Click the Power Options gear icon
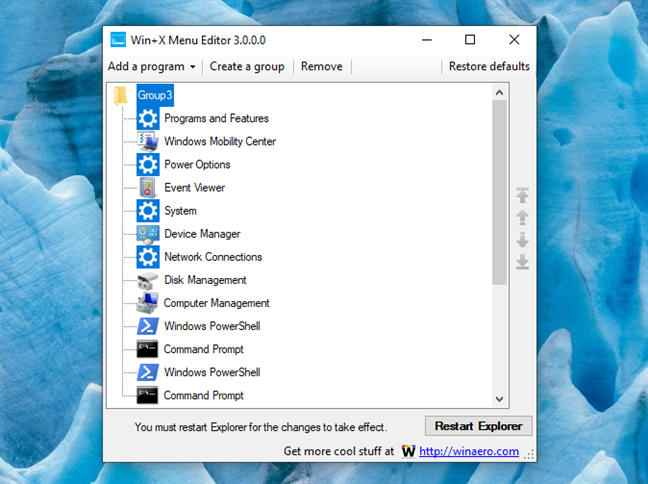 tap(148, 165)
